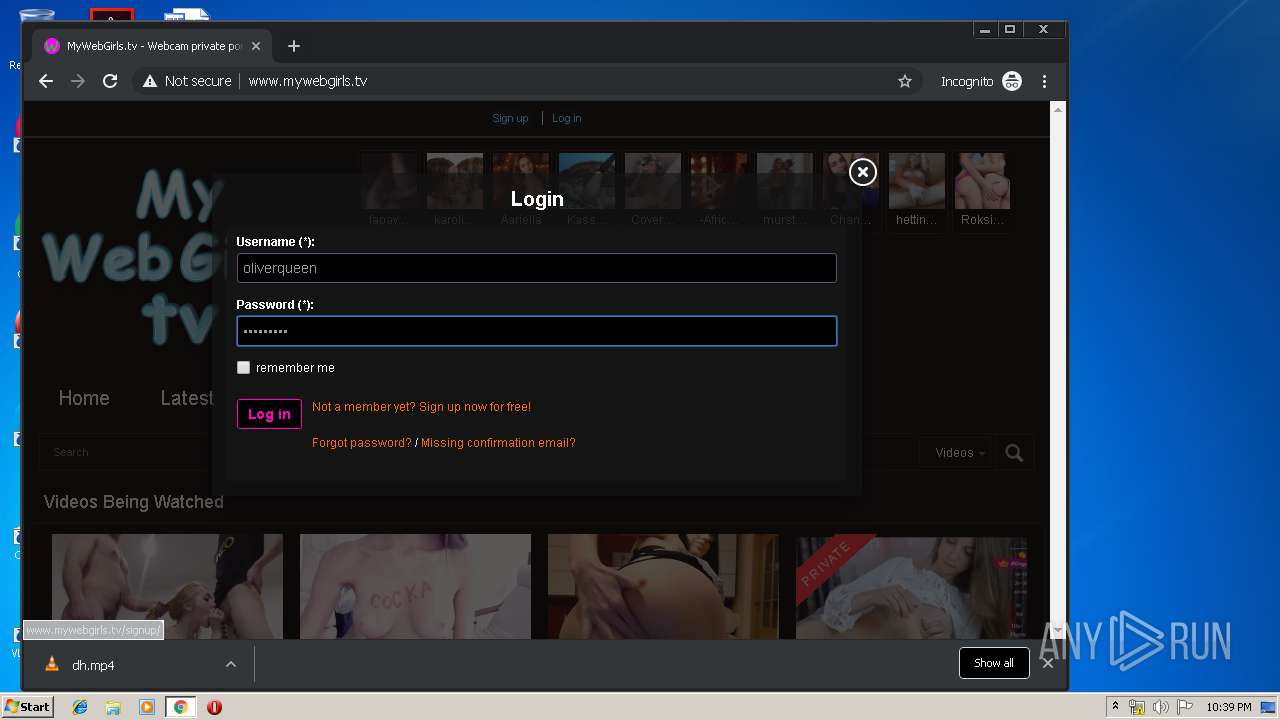
Task: Click the Not secure warning icon
Action: pos(150,81)
